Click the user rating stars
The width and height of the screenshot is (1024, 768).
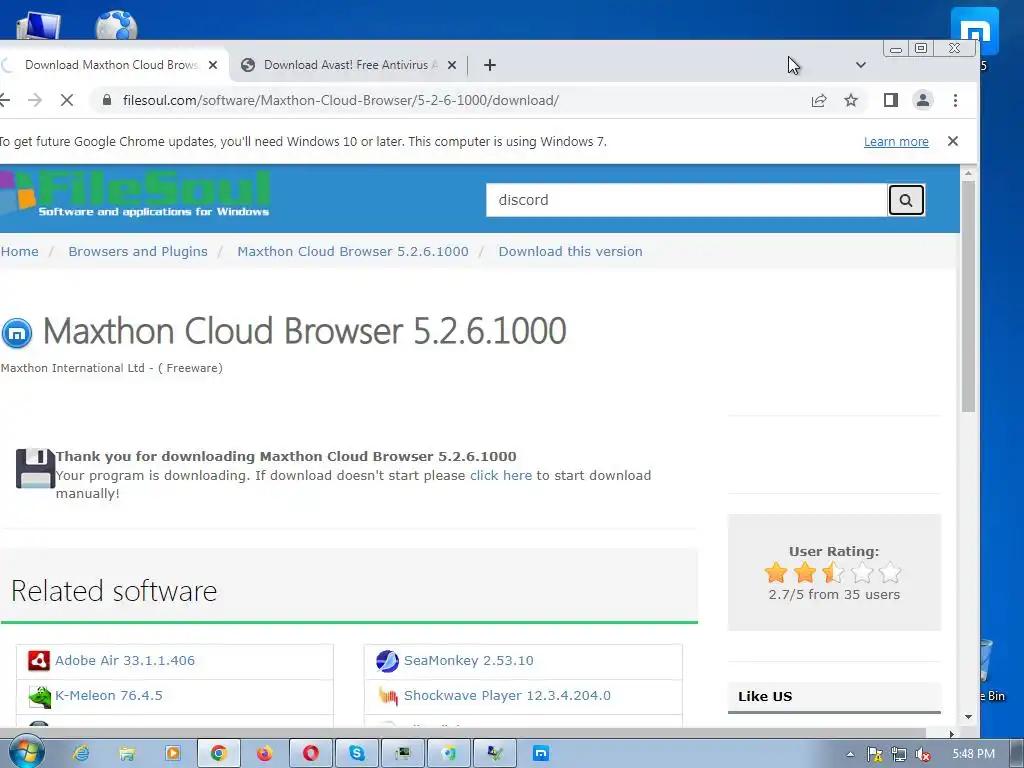[833, 573]
